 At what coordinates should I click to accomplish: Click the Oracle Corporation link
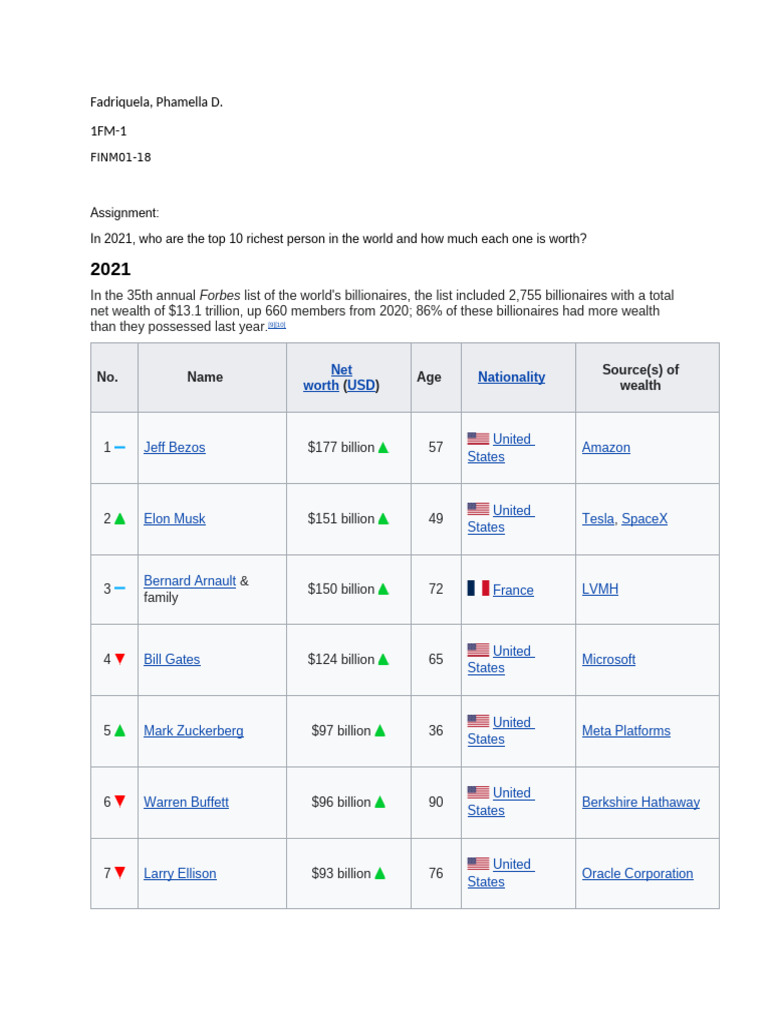click(637, 873)
